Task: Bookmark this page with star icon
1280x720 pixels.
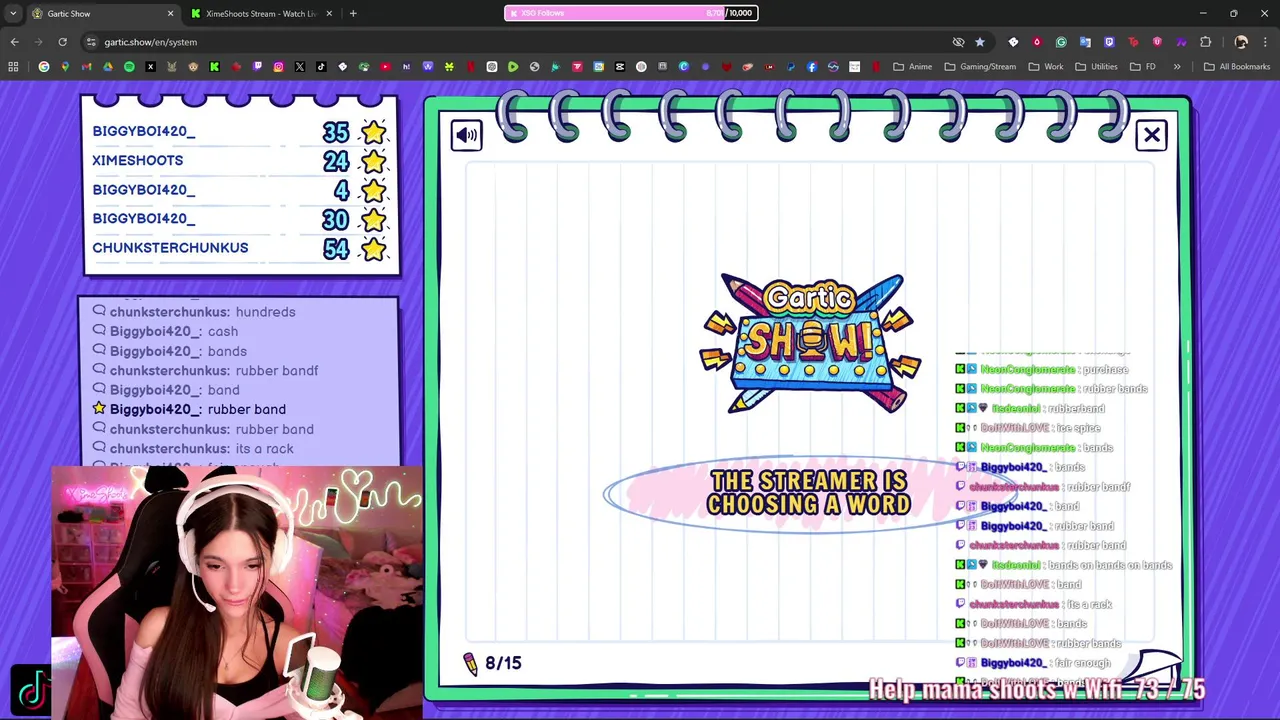Action: click(x=980, y=42)
